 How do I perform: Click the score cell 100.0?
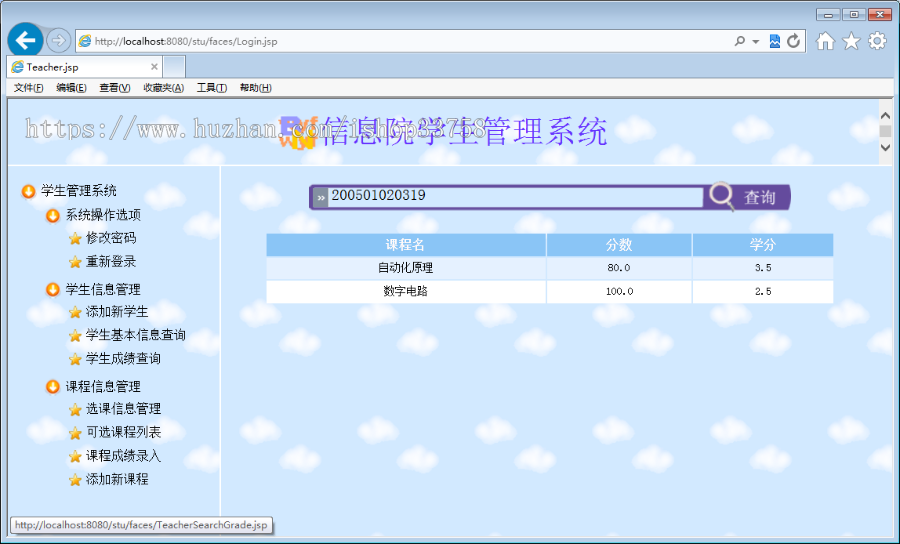coord(619,292)
